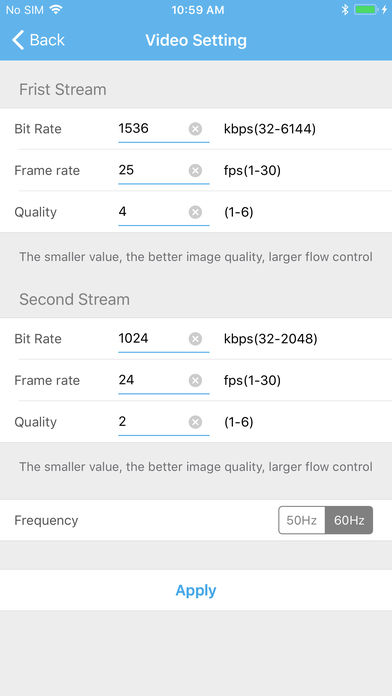Tap the back chevron arrow
Image resolution: width=392 pixels, height=696 pixels.
coord(18,40)
